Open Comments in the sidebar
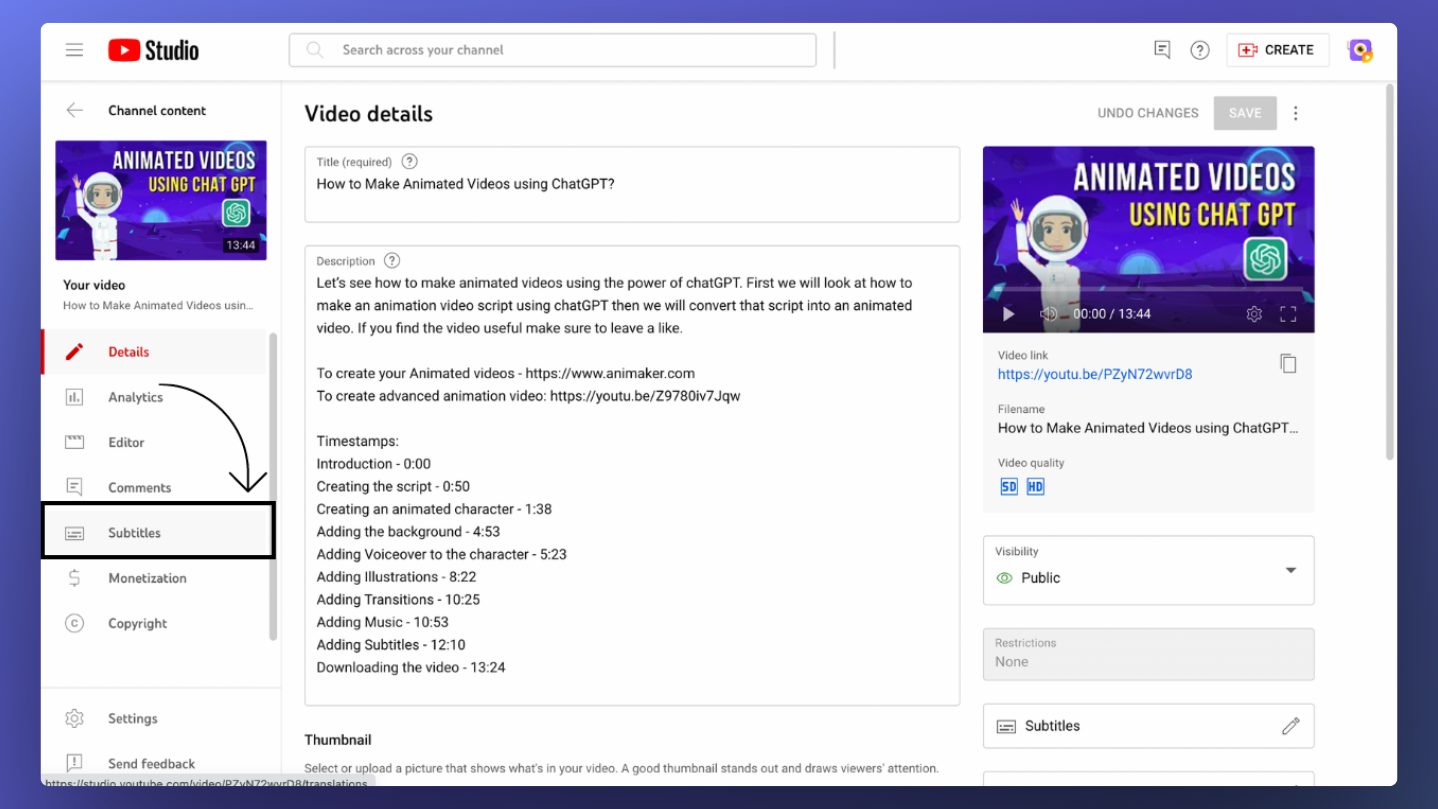The height and width of the screenshot is (809, 1438). point(153,487)
